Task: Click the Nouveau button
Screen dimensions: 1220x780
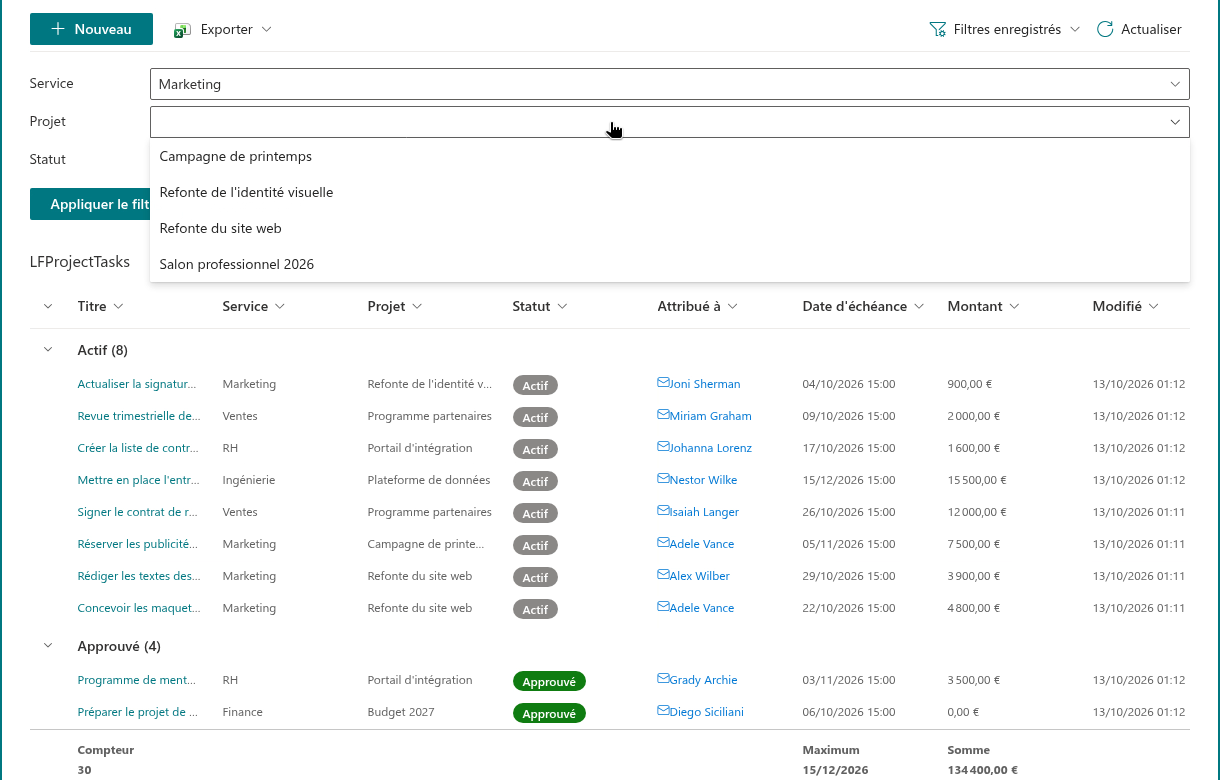Action: [91, 29]
